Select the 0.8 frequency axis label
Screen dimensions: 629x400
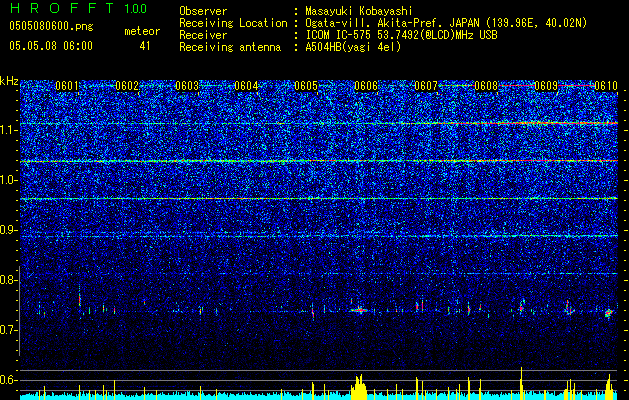8,280
